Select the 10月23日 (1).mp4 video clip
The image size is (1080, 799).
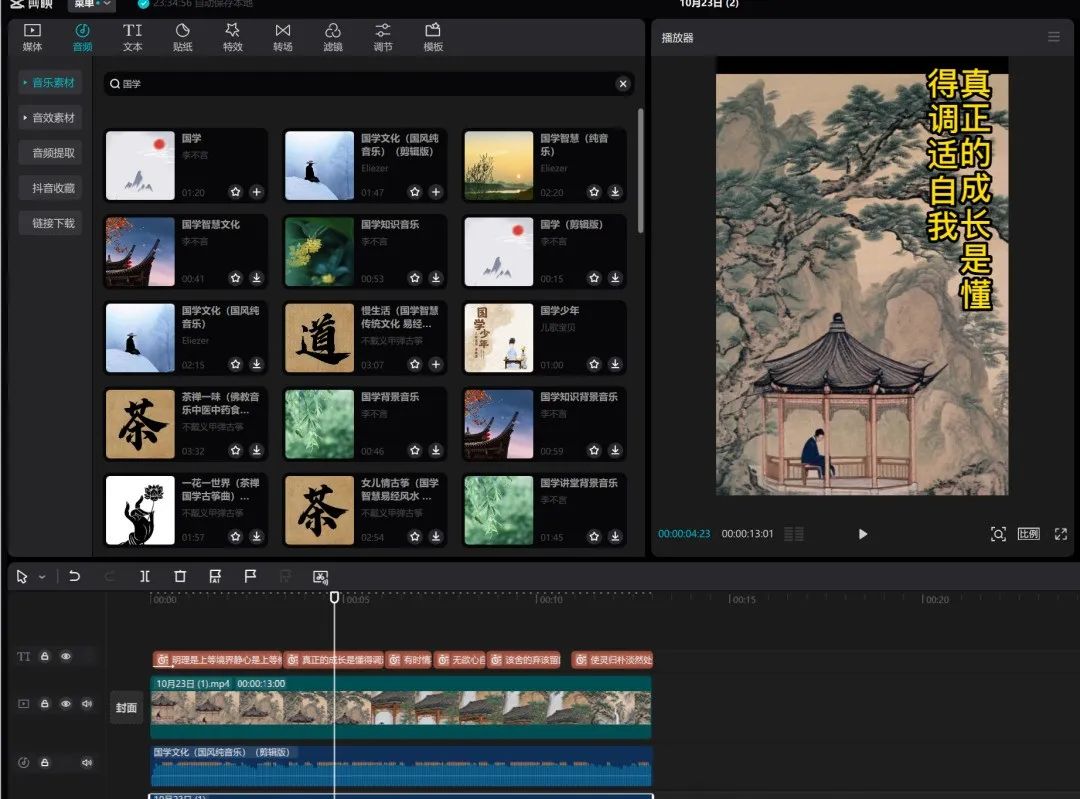click(401, 707)
